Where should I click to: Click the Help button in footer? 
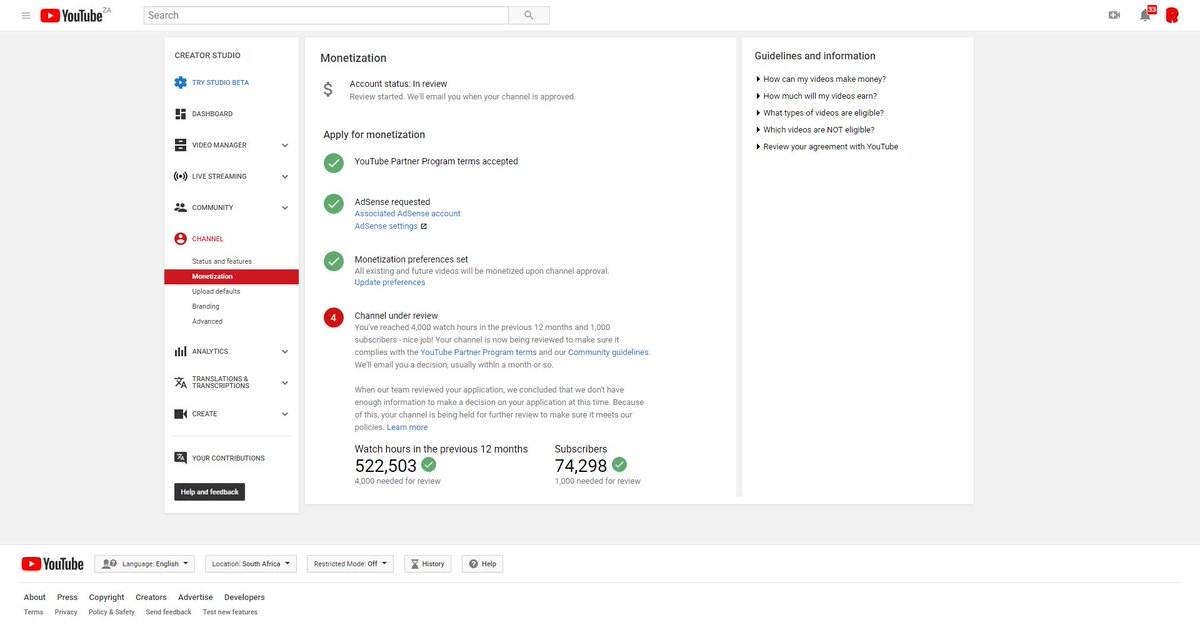[482, 564]
